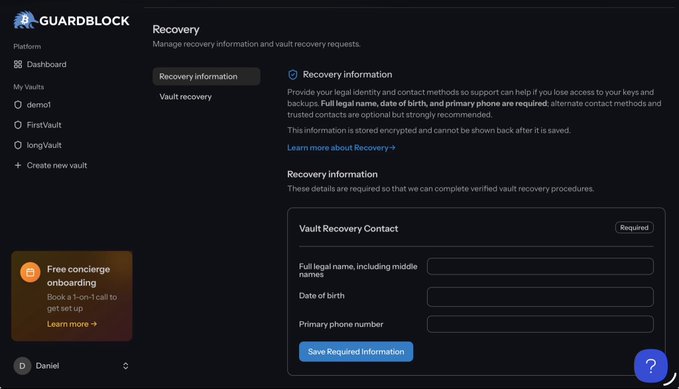The image size is (679, 389).
Task: Click the Required badge in Vault Recovery Contact
Action: (634, 228)
